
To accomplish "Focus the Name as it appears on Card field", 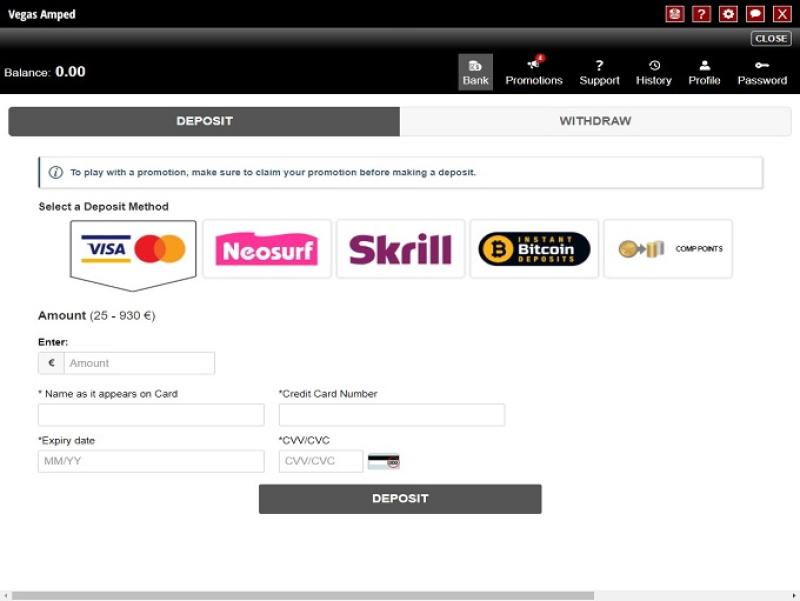I will [151, 415].
